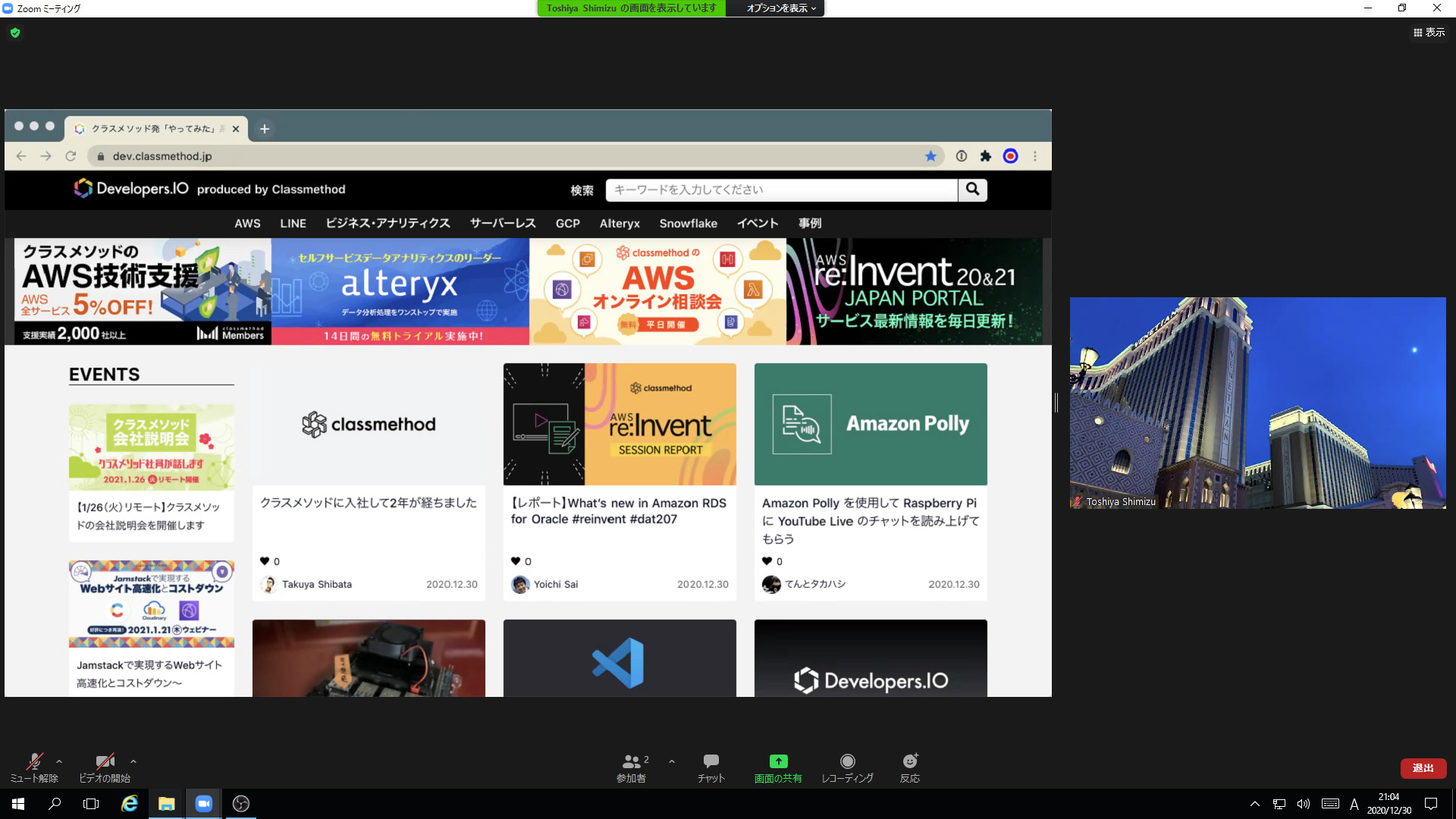Select the サーバーレス menu item
The height and width of the screenshot is (819, 1456).
point(503,224)
